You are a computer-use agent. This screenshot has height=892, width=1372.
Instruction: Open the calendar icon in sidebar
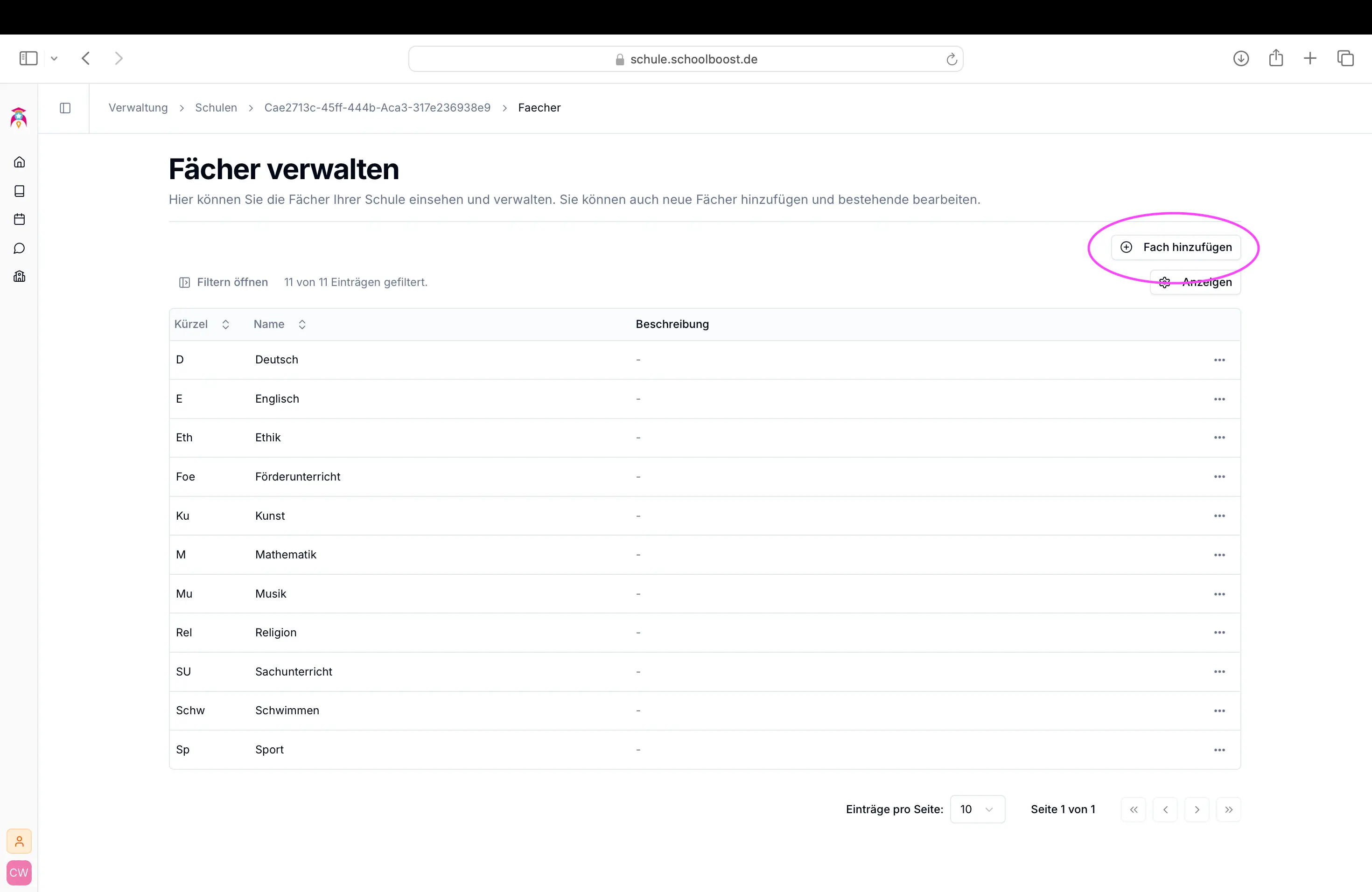[19, 219]
